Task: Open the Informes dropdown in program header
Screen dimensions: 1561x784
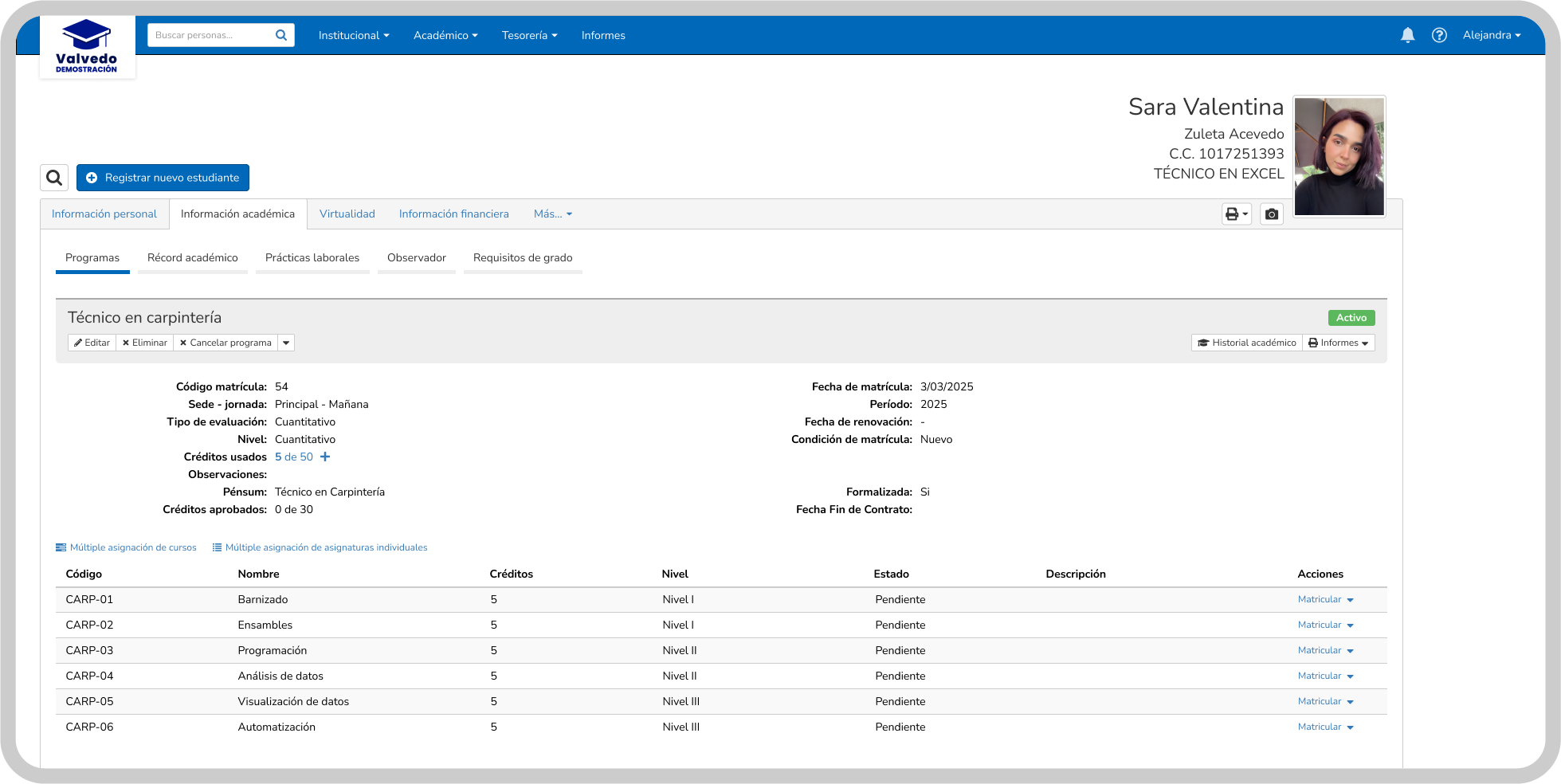Action: coord(1338,343)
